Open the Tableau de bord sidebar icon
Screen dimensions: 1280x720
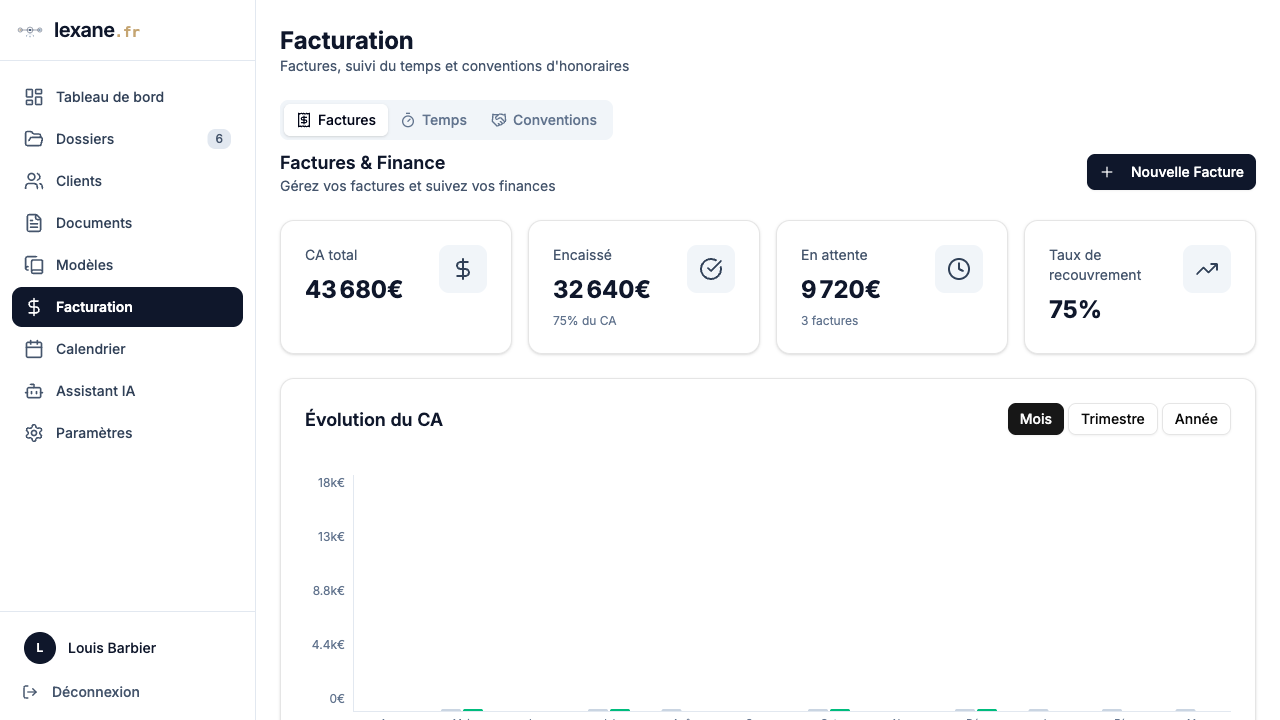[32, 96]
